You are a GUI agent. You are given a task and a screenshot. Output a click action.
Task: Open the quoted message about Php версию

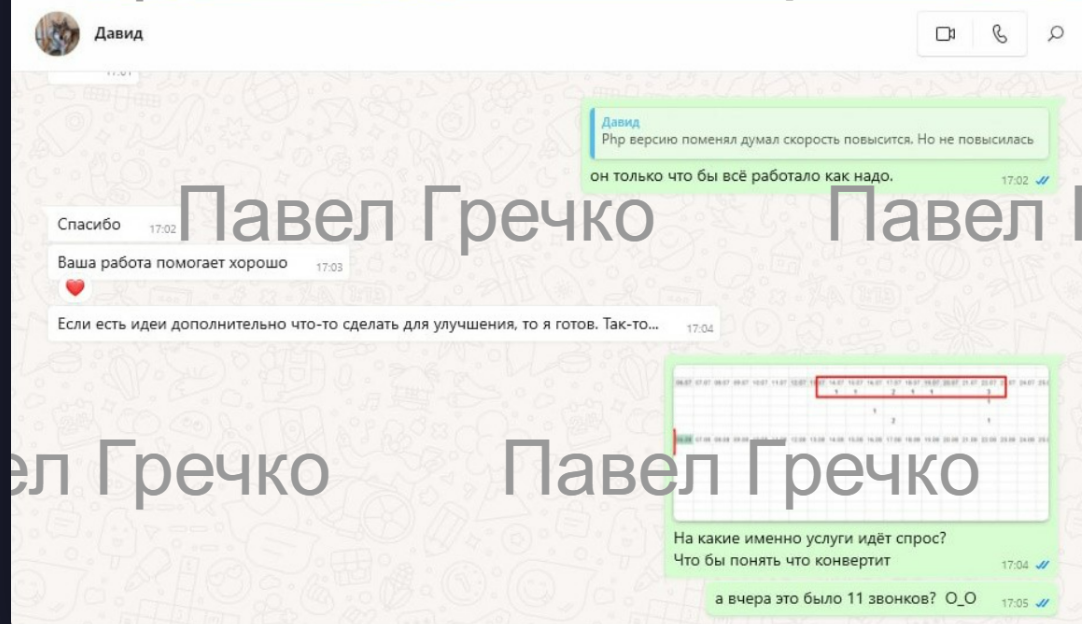click(x=819, y=133)
